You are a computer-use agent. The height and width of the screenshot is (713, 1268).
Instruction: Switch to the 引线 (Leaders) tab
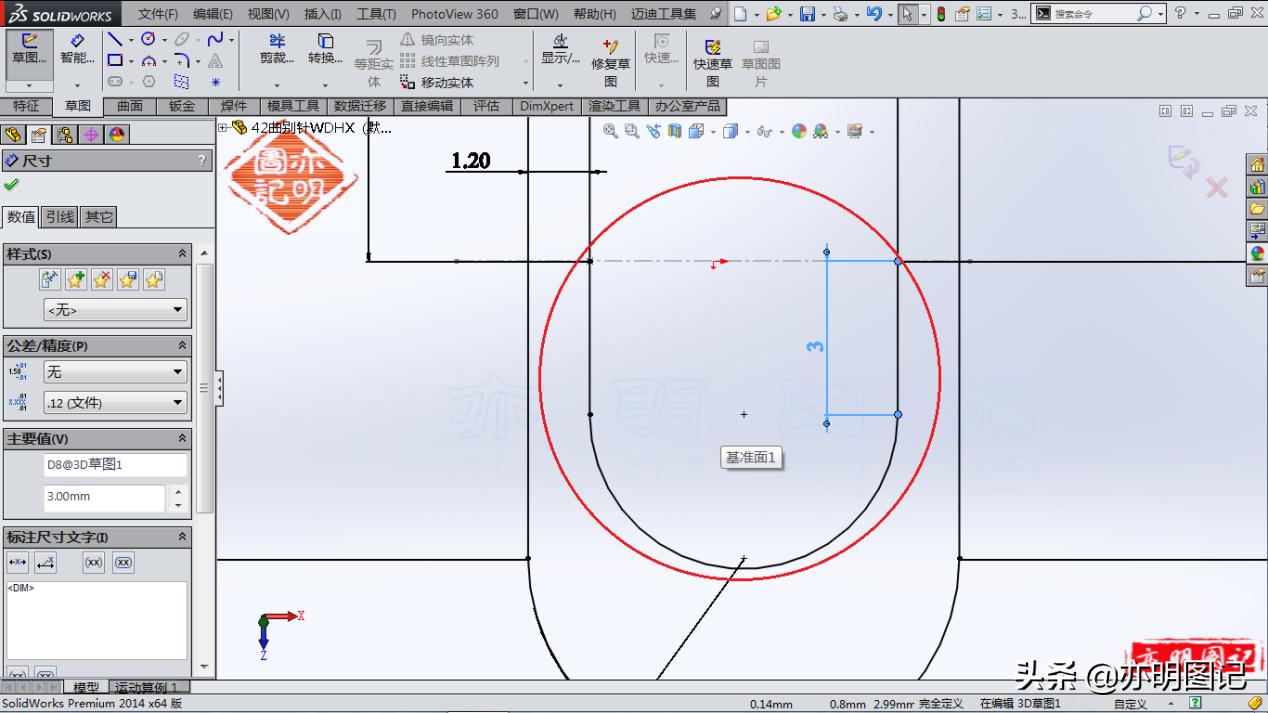click(58, 215)
